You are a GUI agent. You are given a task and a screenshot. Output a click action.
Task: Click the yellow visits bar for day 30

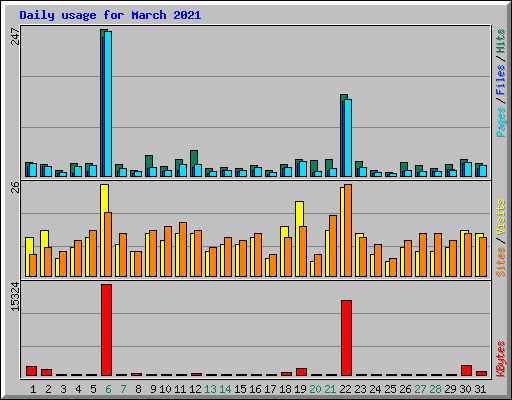[x=463, y=253]
